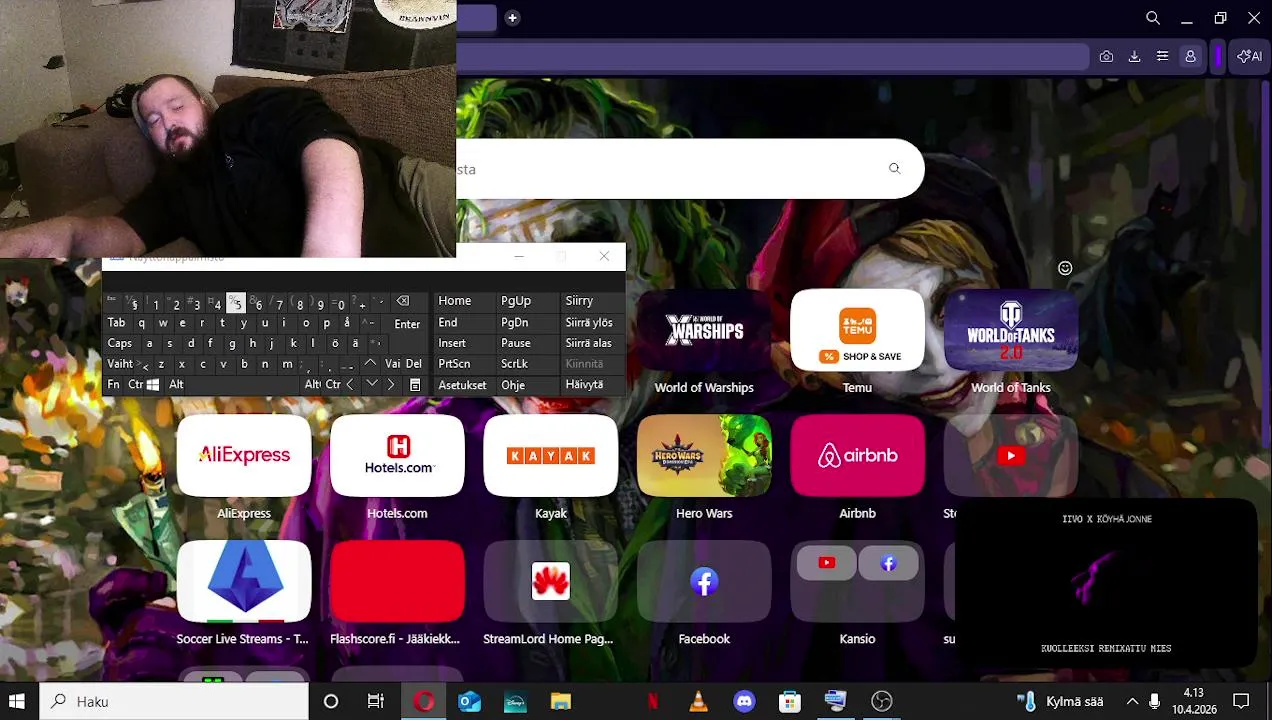Click the Haku taskbar search box
The width and height of the screenshot is (1272, 720).
click(x=174, y=701)
